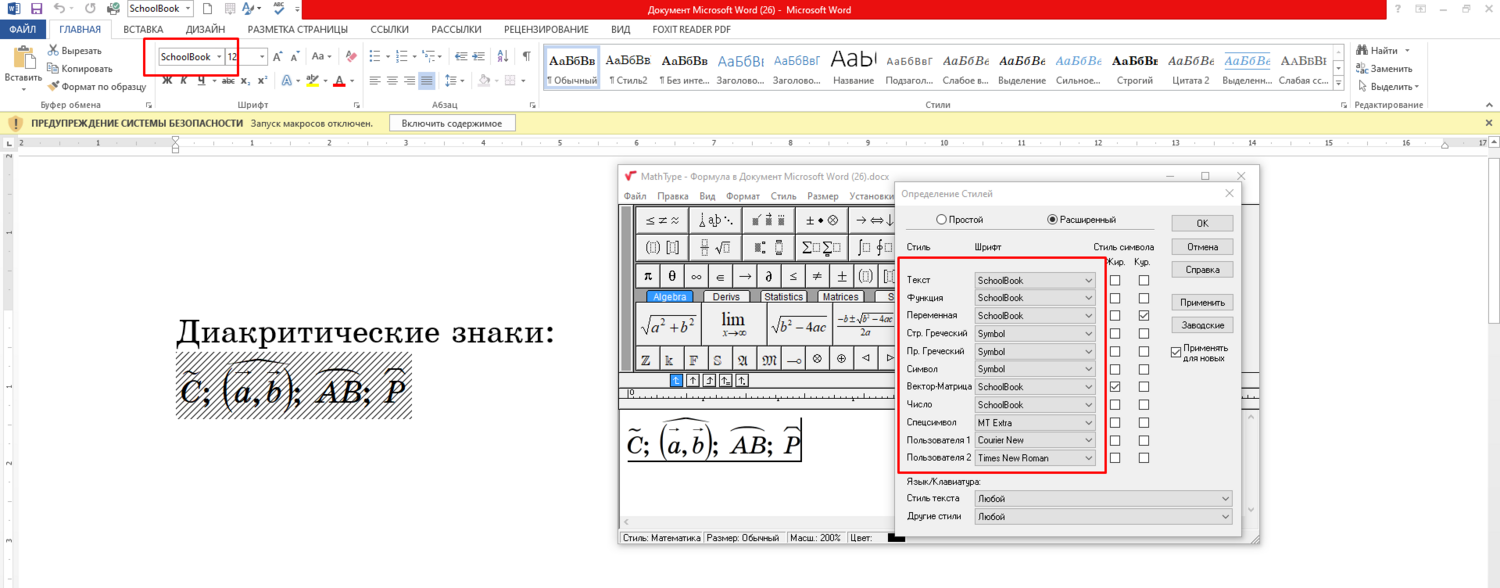Click the partial derivative symbol button
This screenshot has height=588, width=1500.
click(768, 276)
